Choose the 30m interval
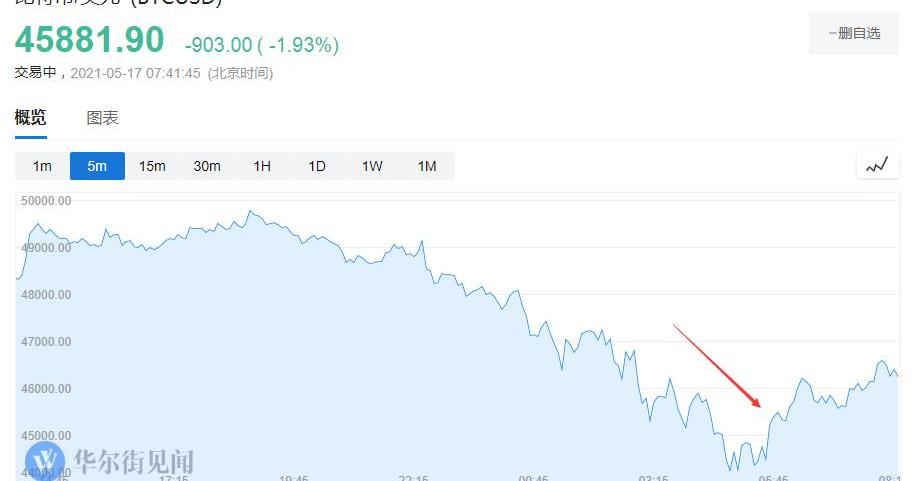The width and height of the screenshot is (923, 481). pyautogui.click(x=207, y=166)
